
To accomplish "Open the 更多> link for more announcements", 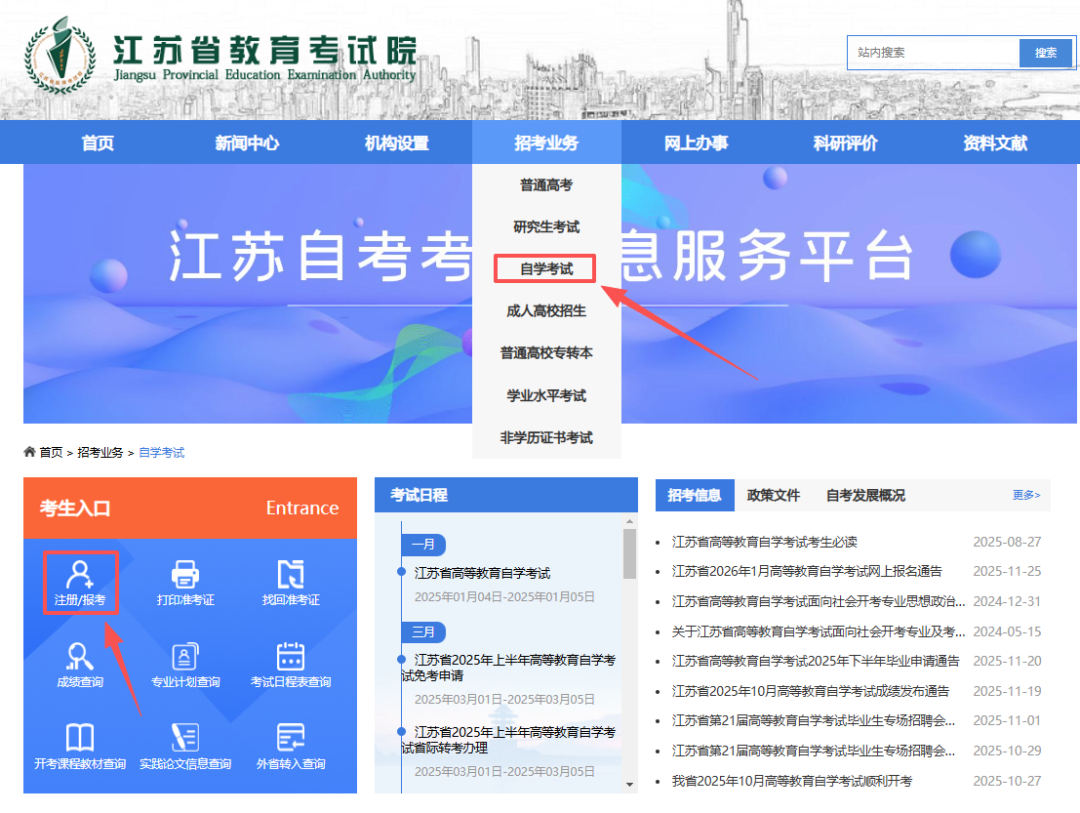I will tap(1026, 495).
